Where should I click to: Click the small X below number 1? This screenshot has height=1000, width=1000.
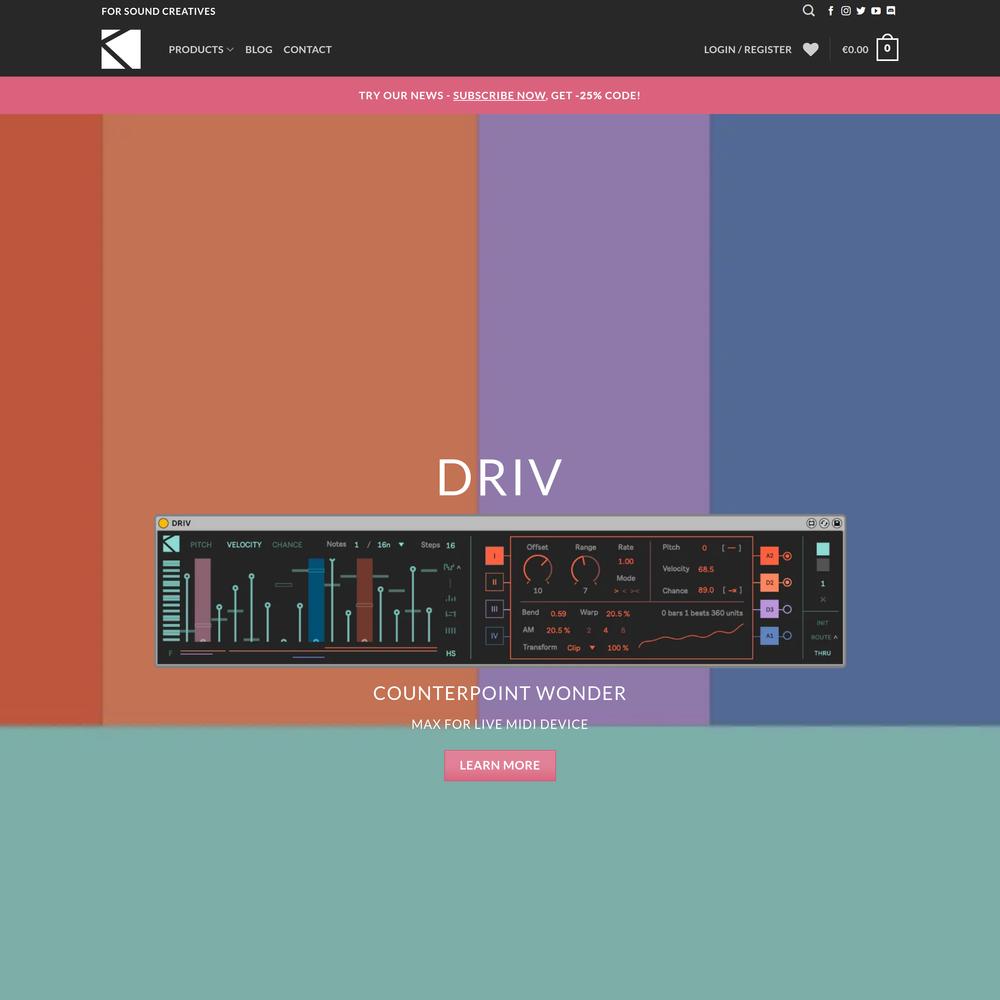(x=823, y=599)
